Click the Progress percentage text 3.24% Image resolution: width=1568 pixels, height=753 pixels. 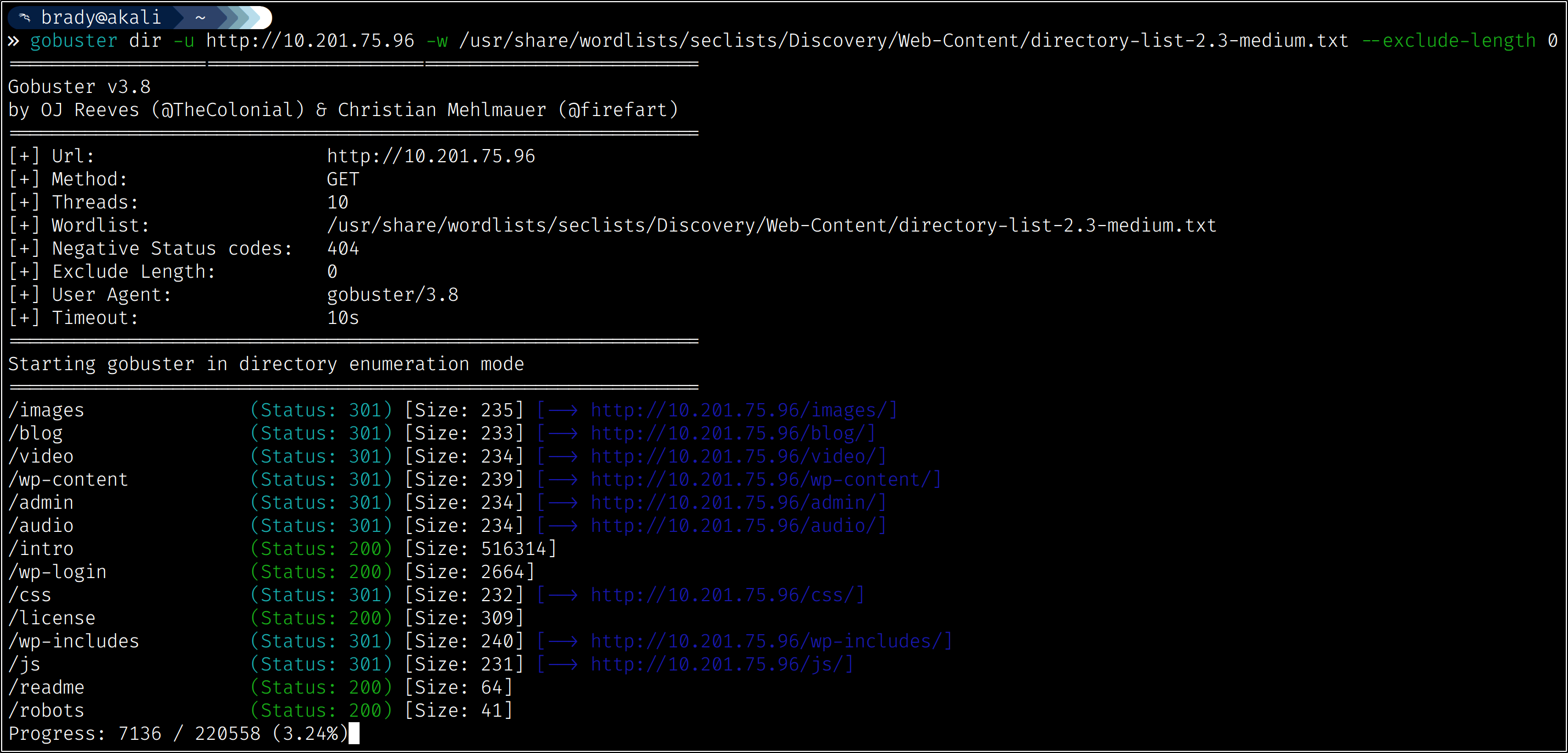click(310, 734)
